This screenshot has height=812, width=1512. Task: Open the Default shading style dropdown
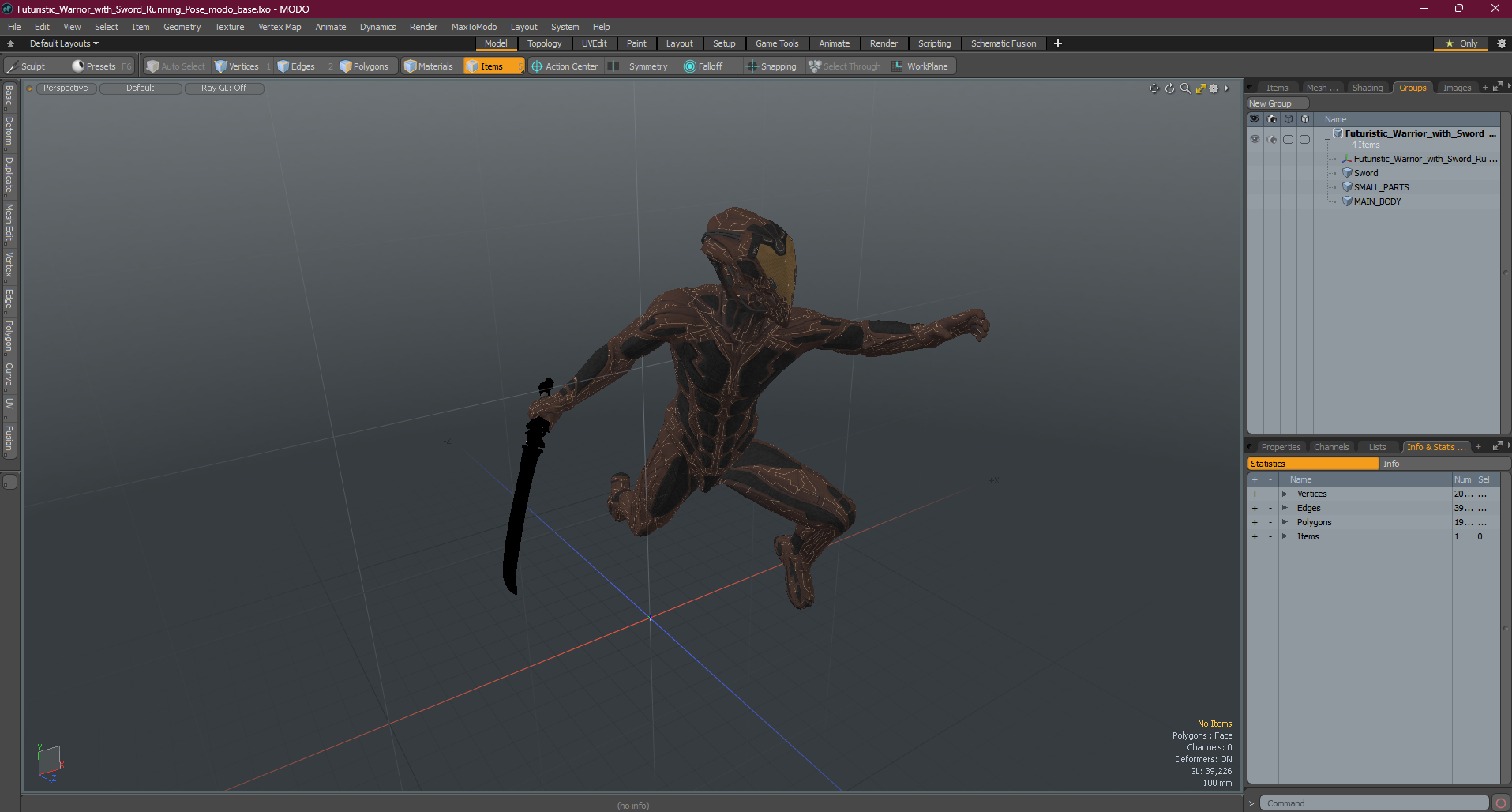[141, 88]
